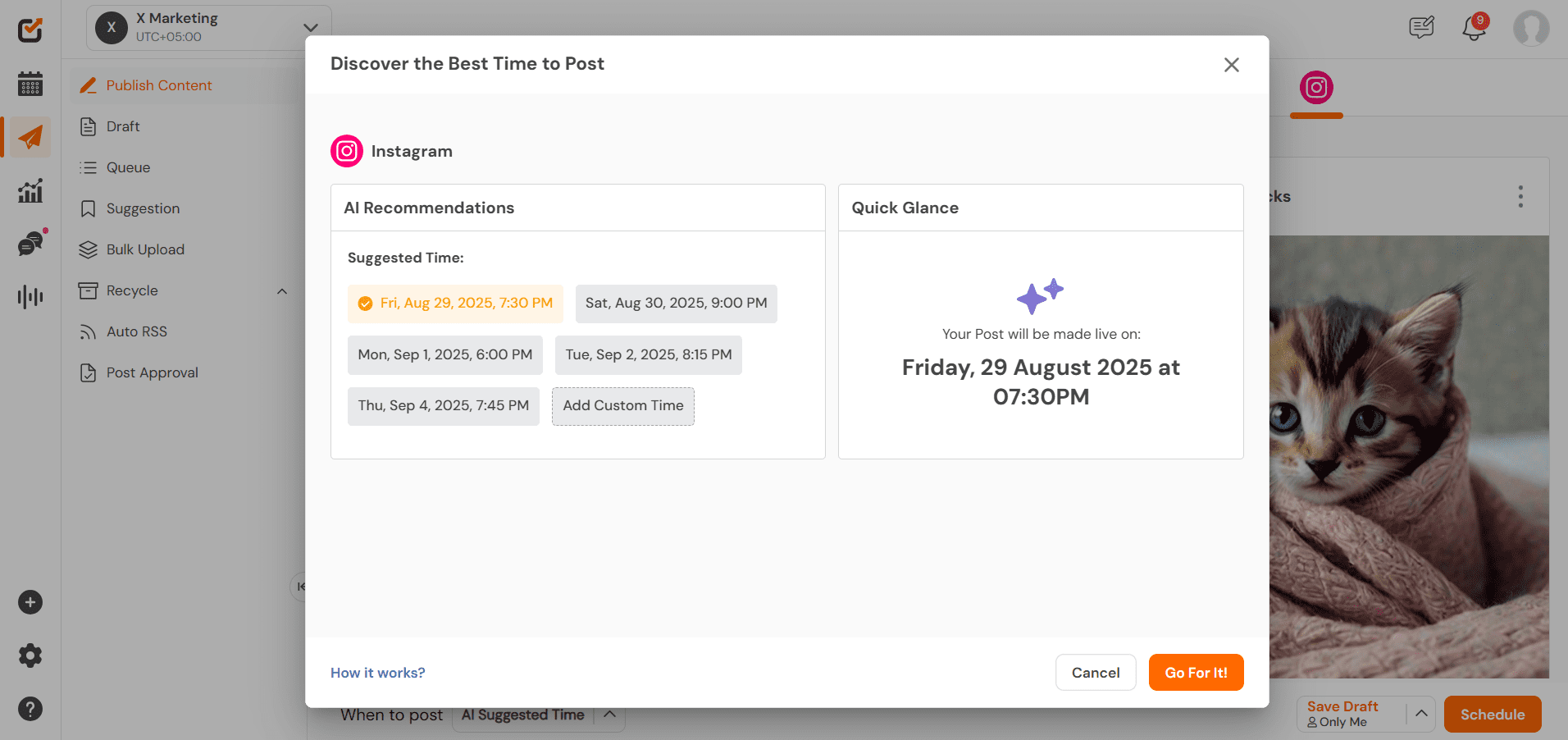
Task: Open the help question mark icon
Action: pyautogui.click(x=30, y=709)
